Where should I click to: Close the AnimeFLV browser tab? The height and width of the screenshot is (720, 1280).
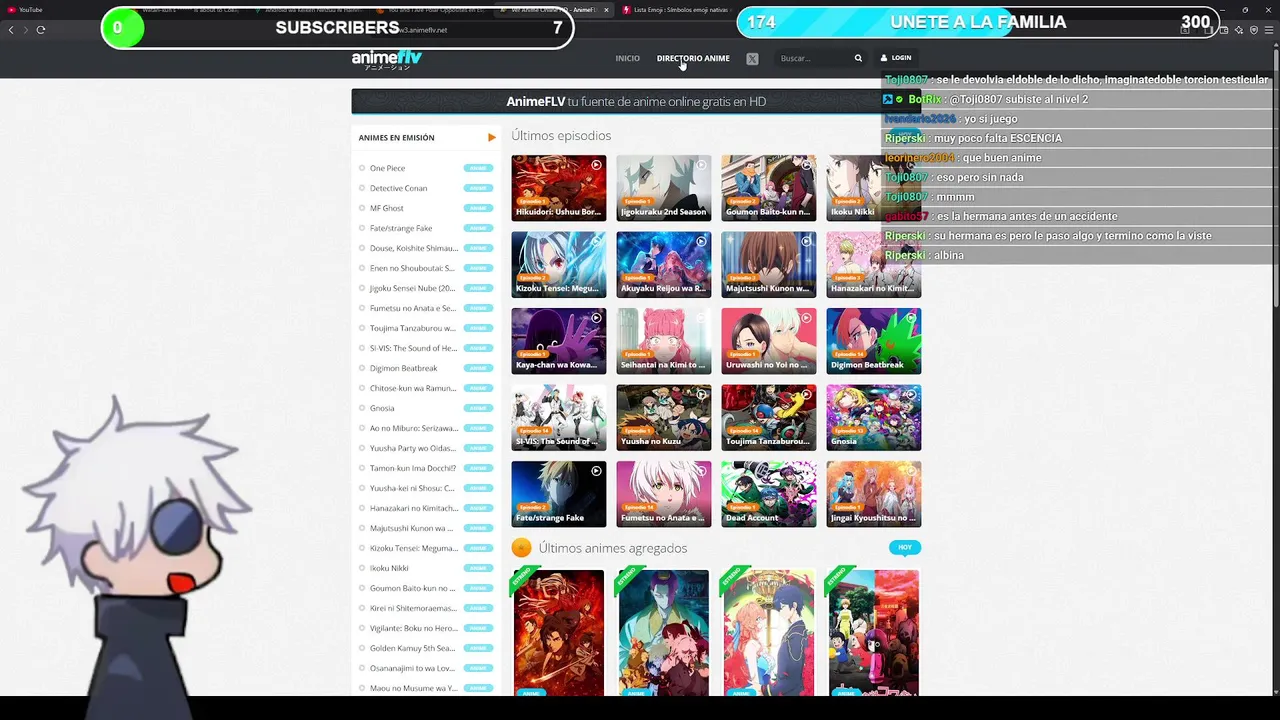pos(606,10)
